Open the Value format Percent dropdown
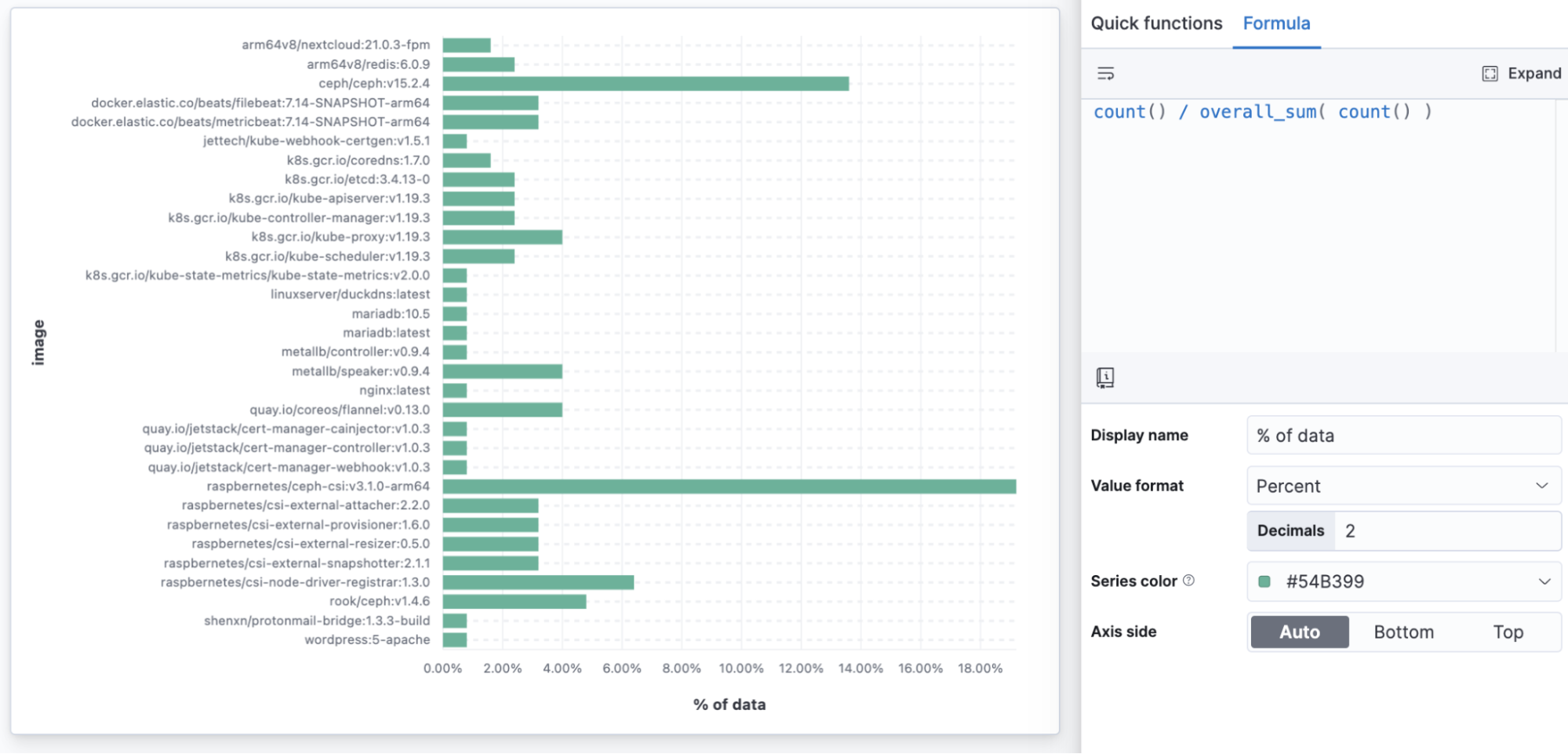This screenshot has width=1568, height=754. coord(1403,486)
